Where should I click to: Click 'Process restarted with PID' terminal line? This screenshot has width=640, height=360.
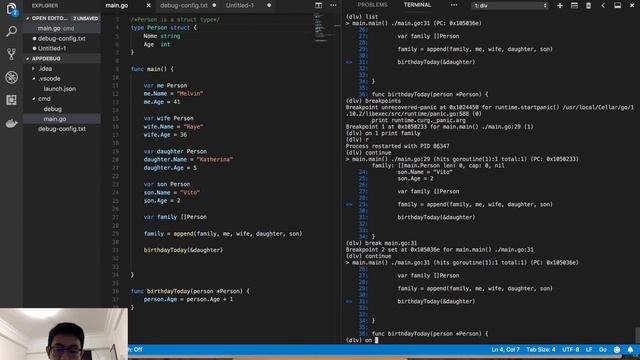click(397, 146)
